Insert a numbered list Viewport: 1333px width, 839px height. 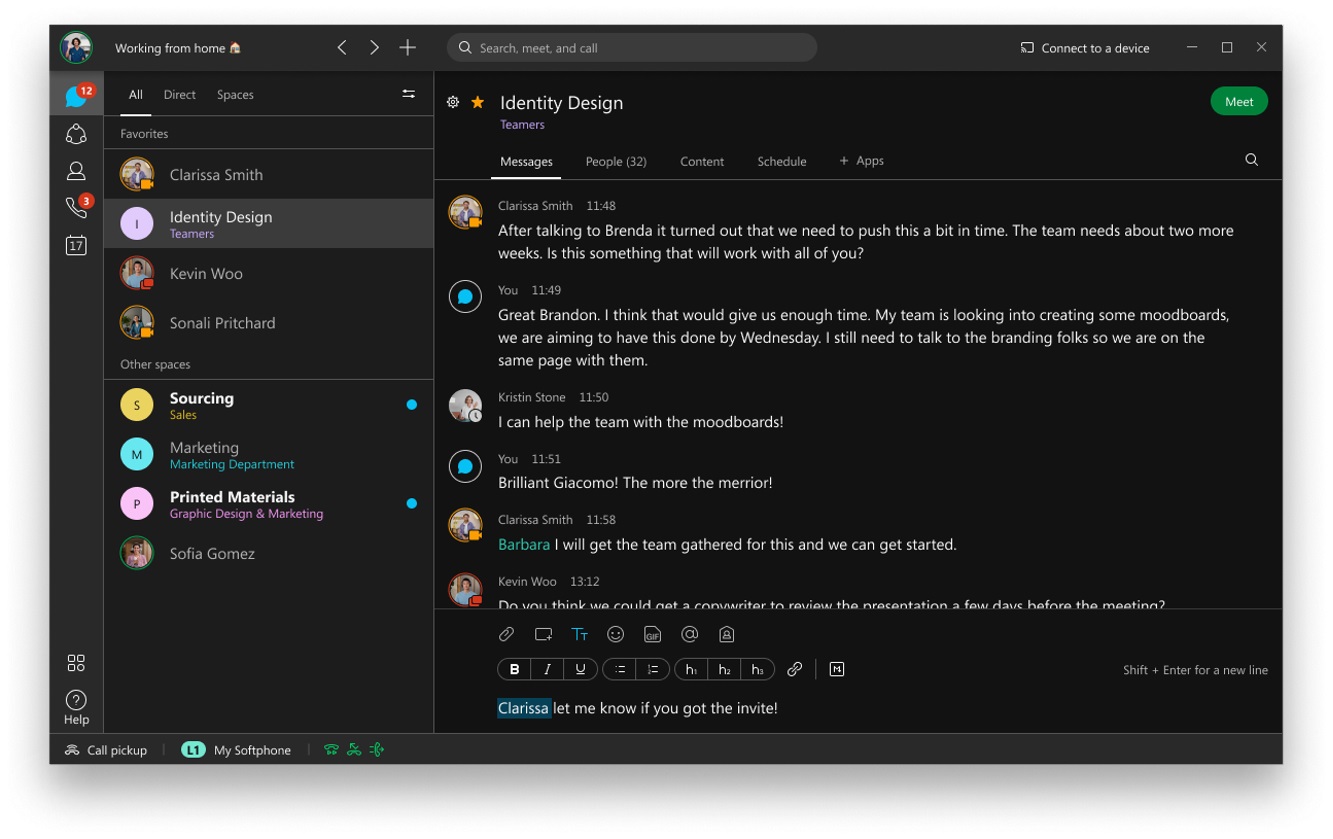653,670
